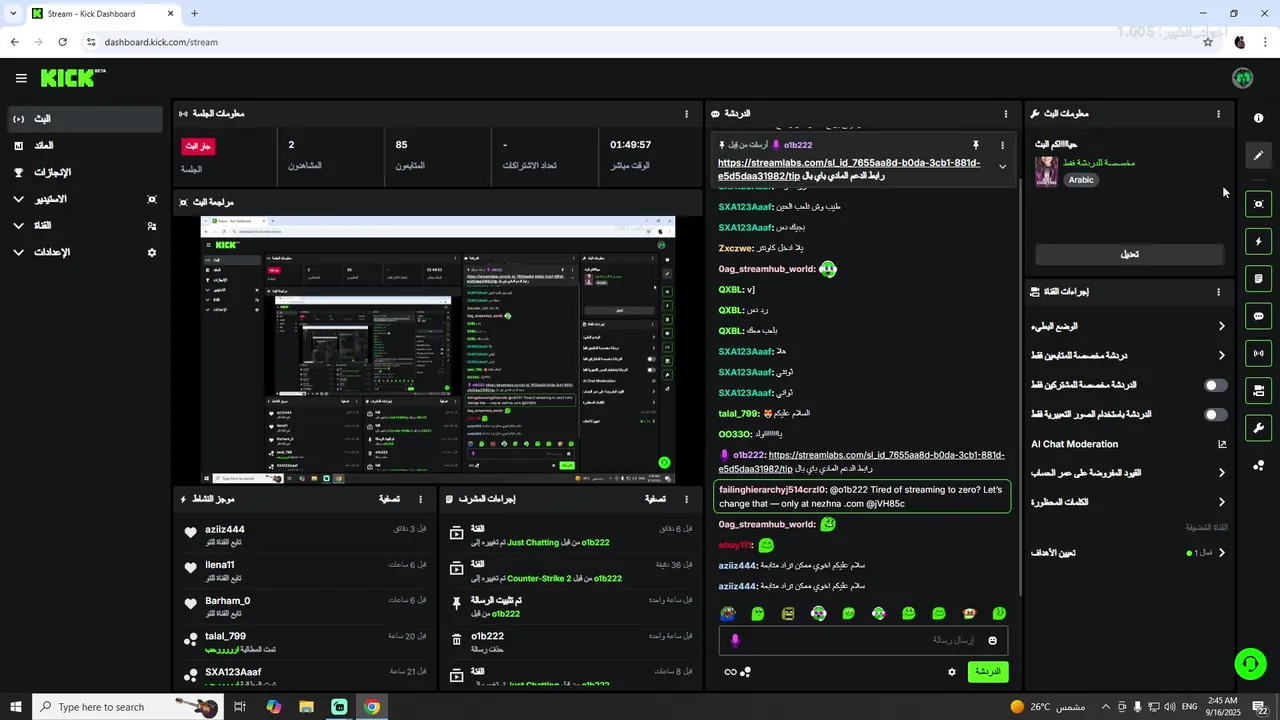Screen dimensions: 1280x720
Task: Open a new browser tab
Action: [x=194, y=13]
